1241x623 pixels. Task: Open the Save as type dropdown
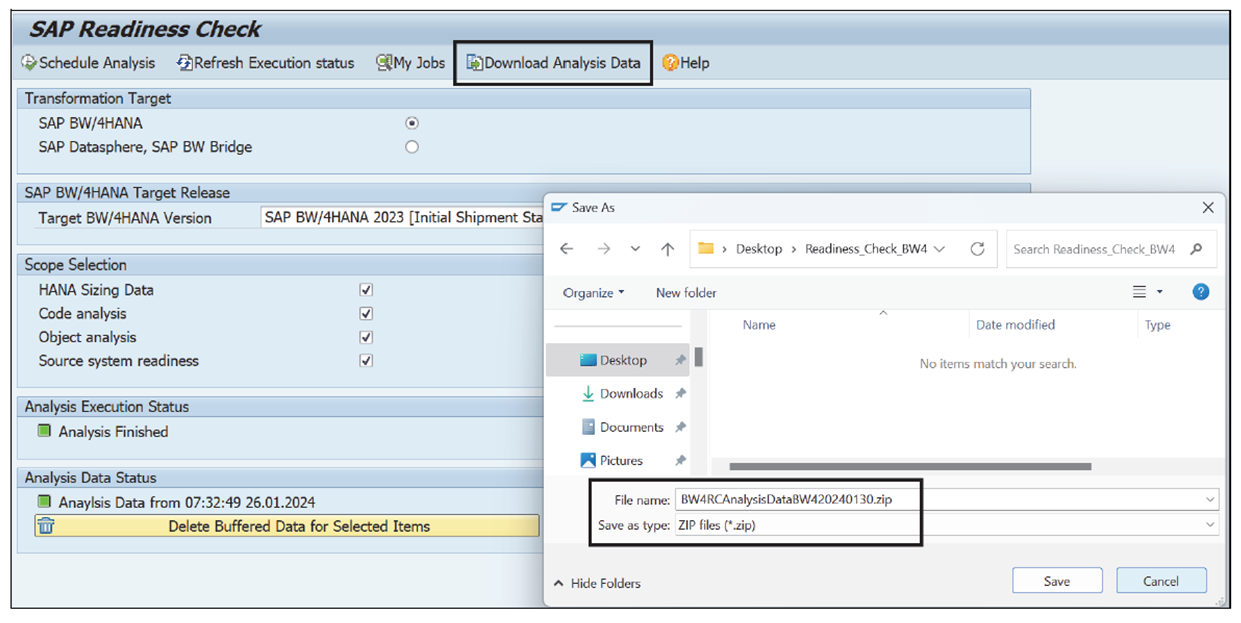coord(1209,524)
